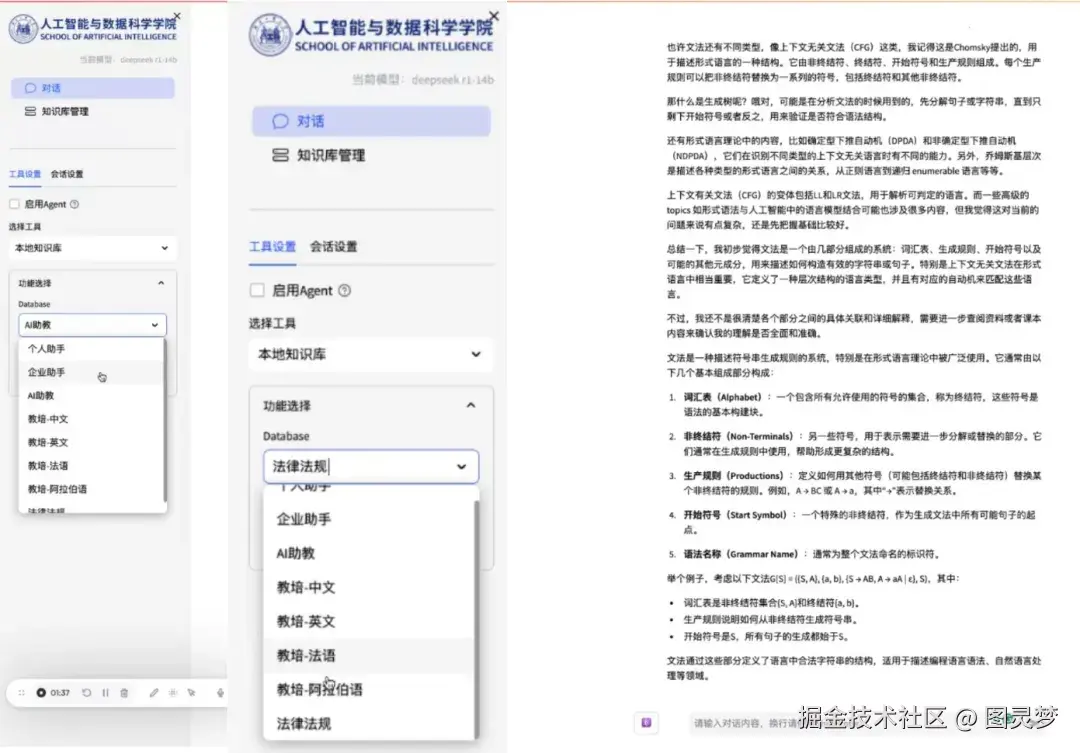1080x753 pixels.
Task: Click the chevron arrow of the 法律法规 combo box
Action: (461, 466)
